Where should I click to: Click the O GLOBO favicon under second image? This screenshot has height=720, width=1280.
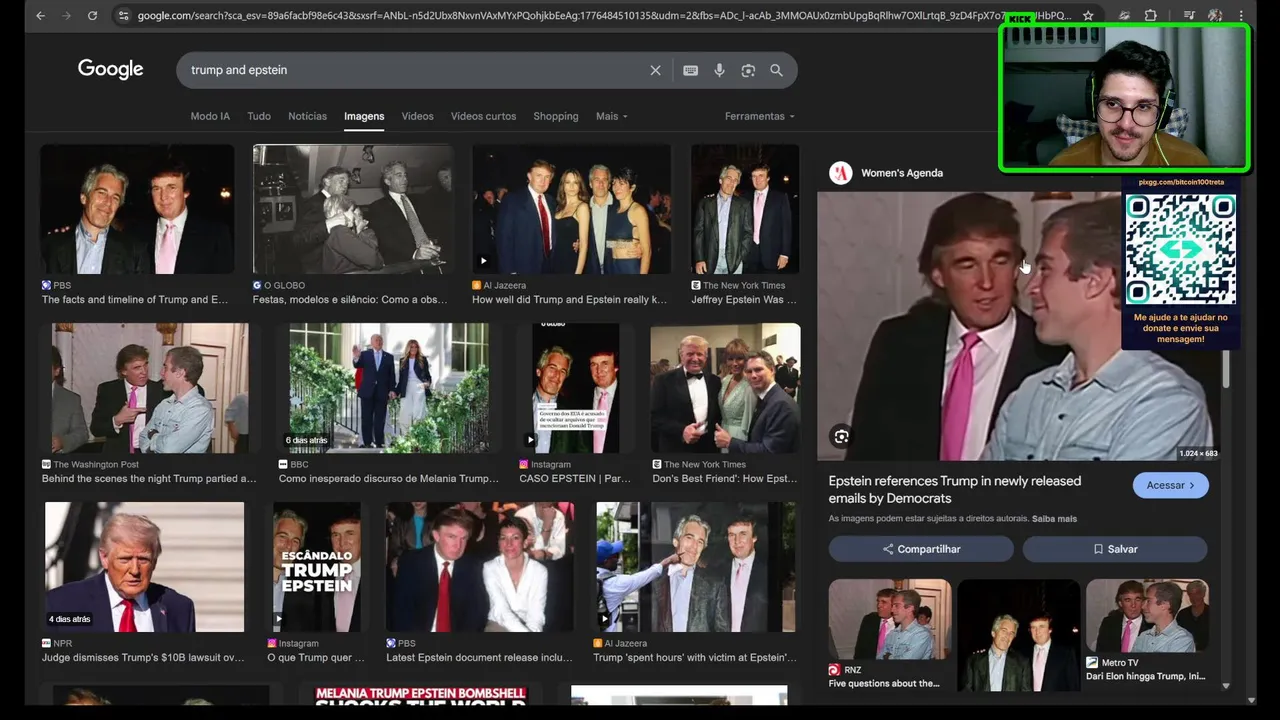pos(257,285)
